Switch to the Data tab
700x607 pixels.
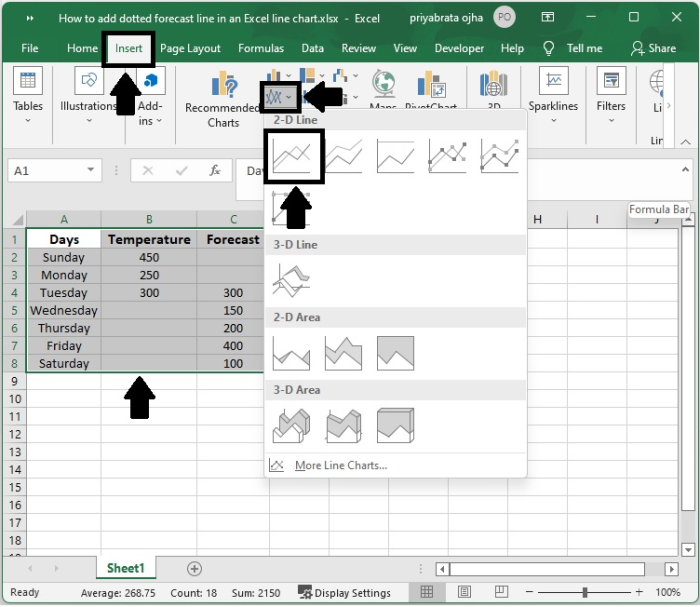(312, 48)
